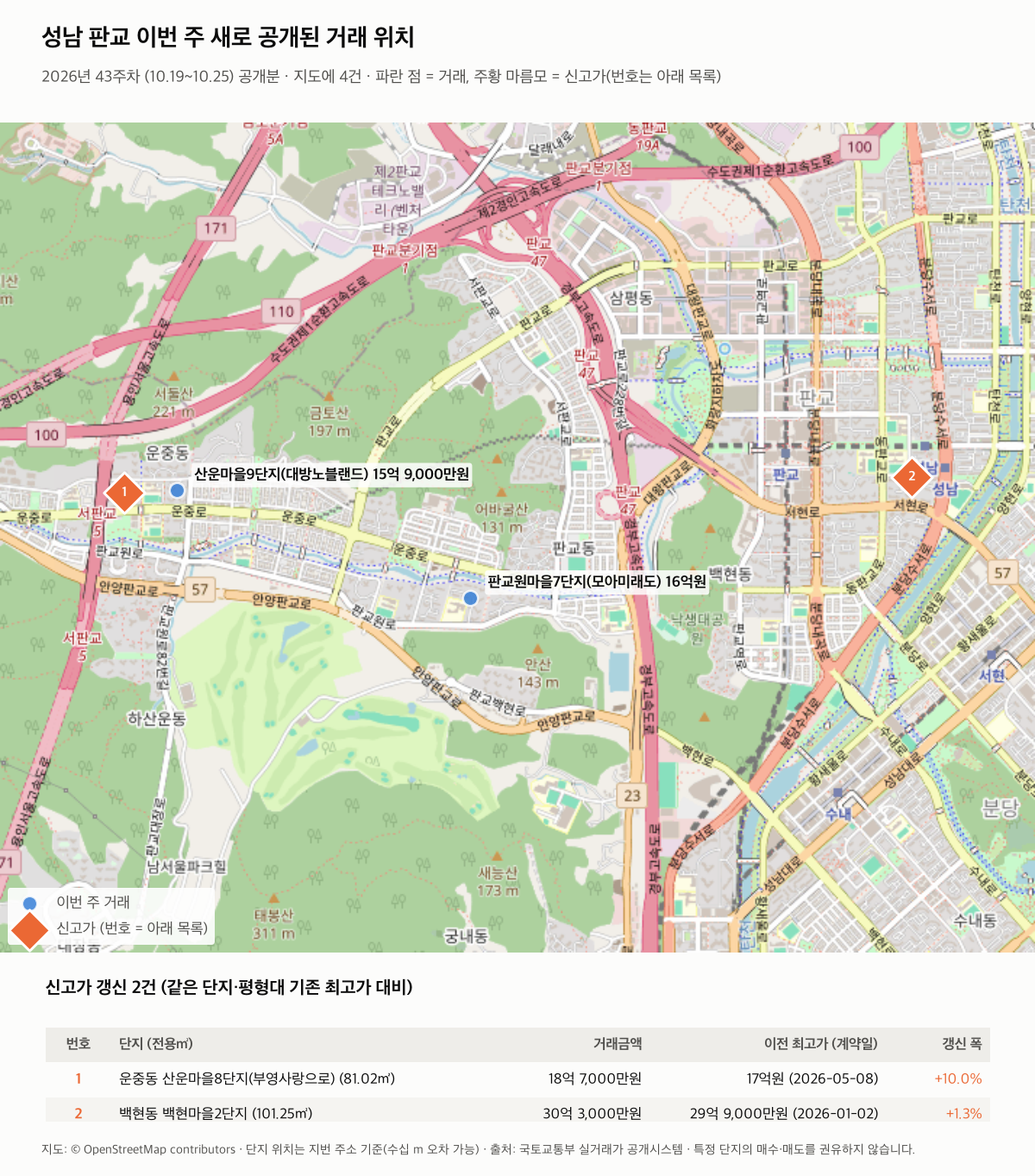Click the legend text 신고가 (번호 = 아래 목록)
The height and width of the screenshot is (1176, 1035).
pos(132,928)
